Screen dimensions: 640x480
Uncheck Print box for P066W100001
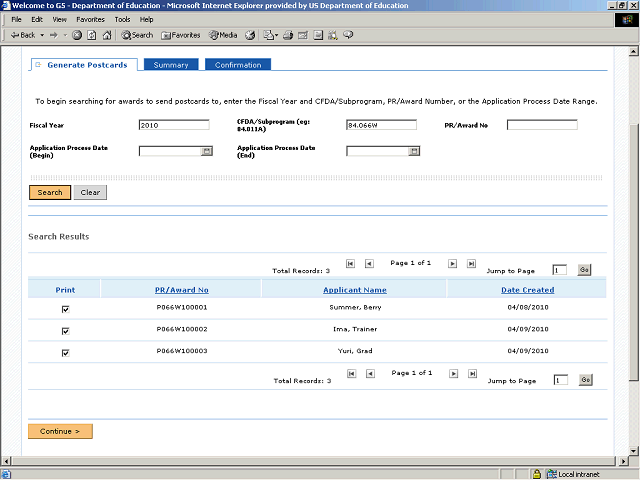[x=66, y=309]
